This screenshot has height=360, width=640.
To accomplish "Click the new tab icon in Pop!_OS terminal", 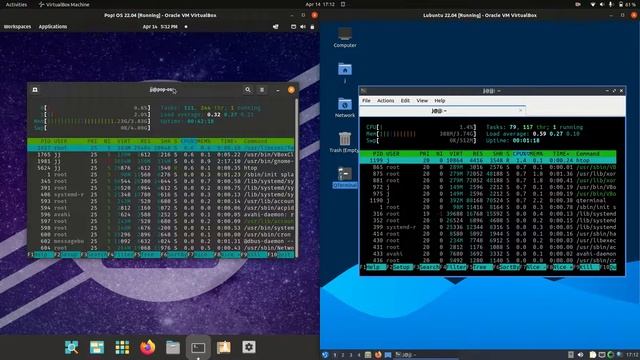I will click(x=35, y=89).
